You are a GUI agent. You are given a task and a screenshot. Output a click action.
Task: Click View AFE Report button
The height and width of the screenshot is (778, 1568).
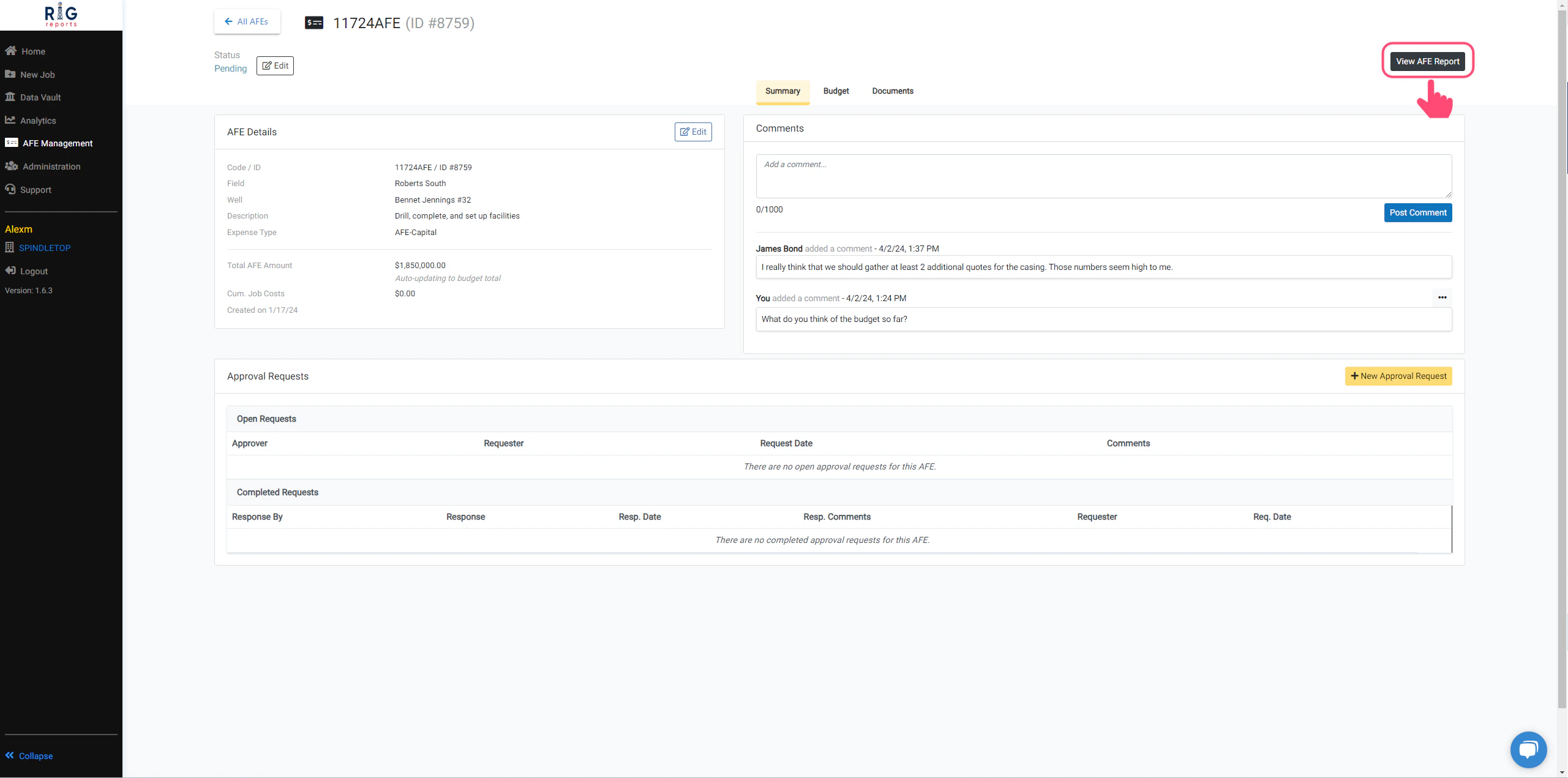coord(1427,61)
